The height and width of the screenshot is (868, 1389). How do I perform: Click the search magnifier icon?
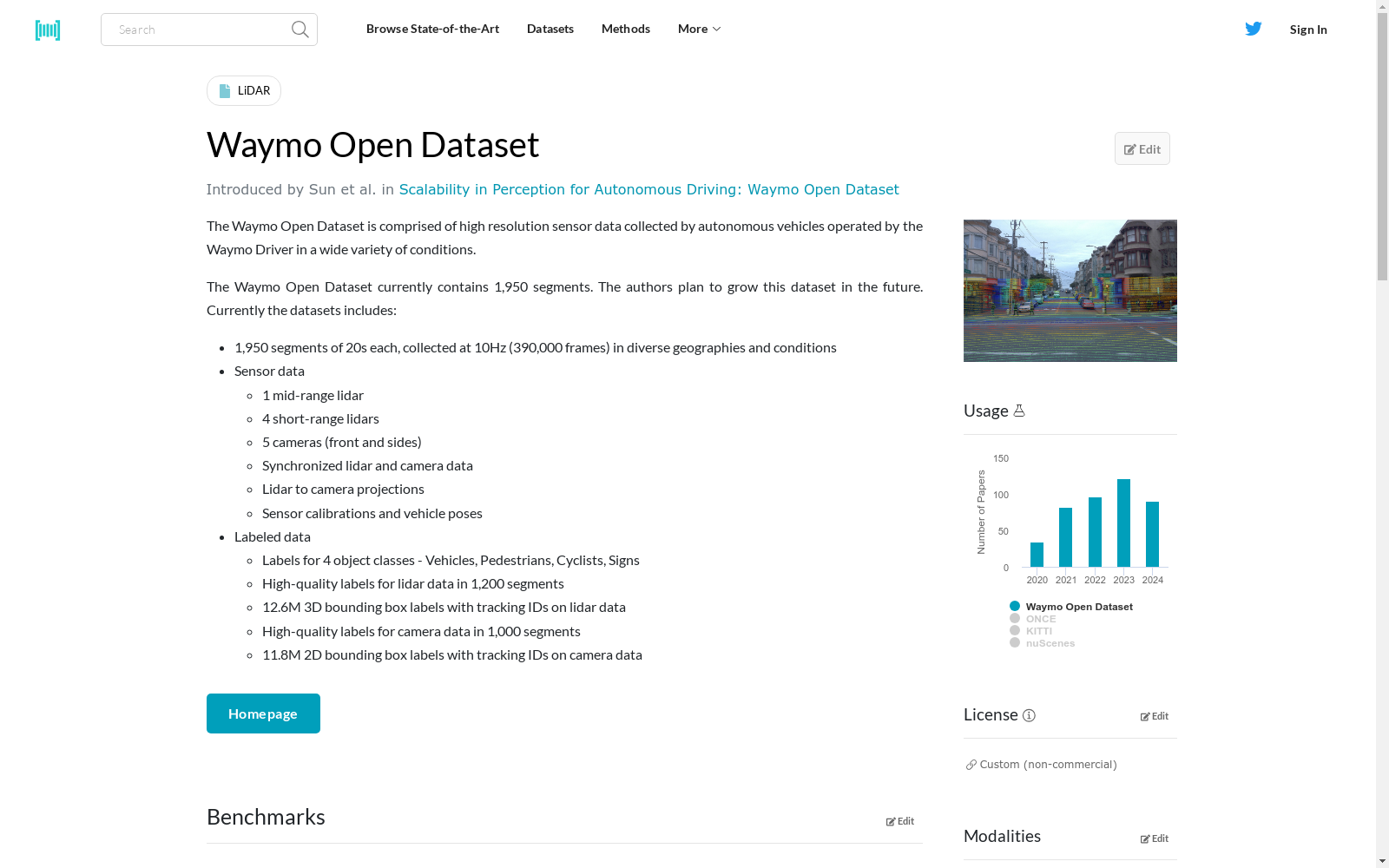[x=300, y=30]
